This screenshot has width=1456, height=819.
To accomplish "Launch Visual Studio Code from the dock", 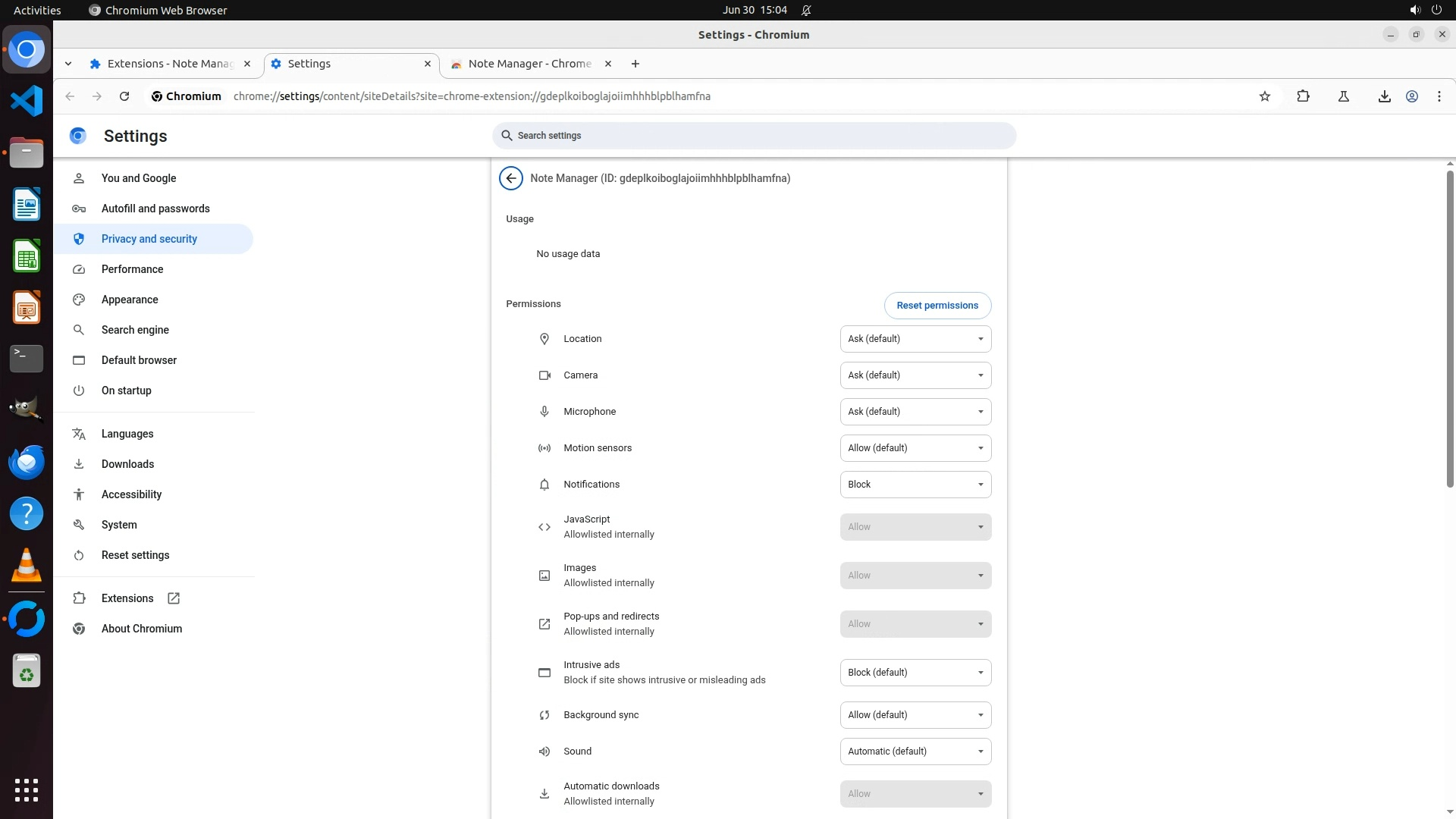I will tap(27, 101).
